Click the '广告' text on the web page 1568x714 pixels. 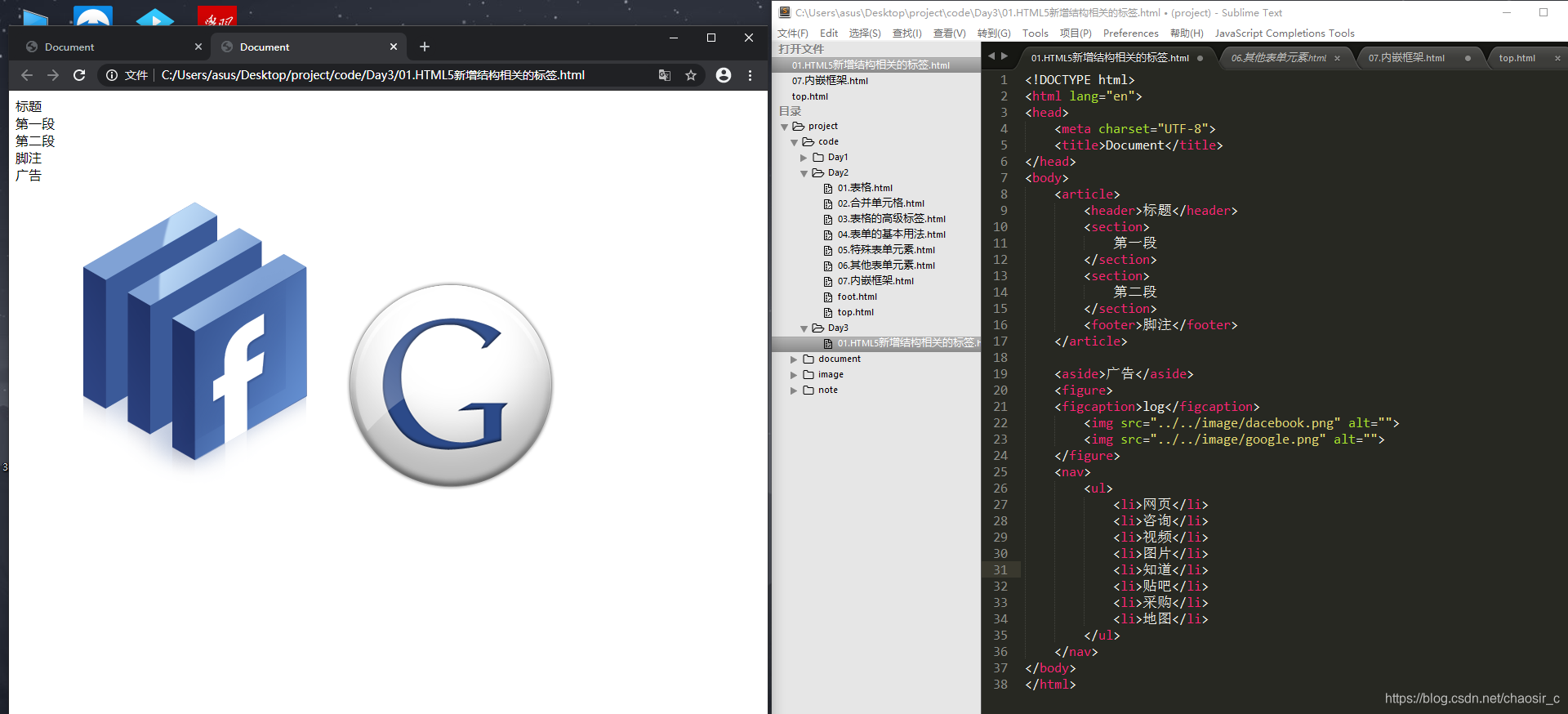29,176
